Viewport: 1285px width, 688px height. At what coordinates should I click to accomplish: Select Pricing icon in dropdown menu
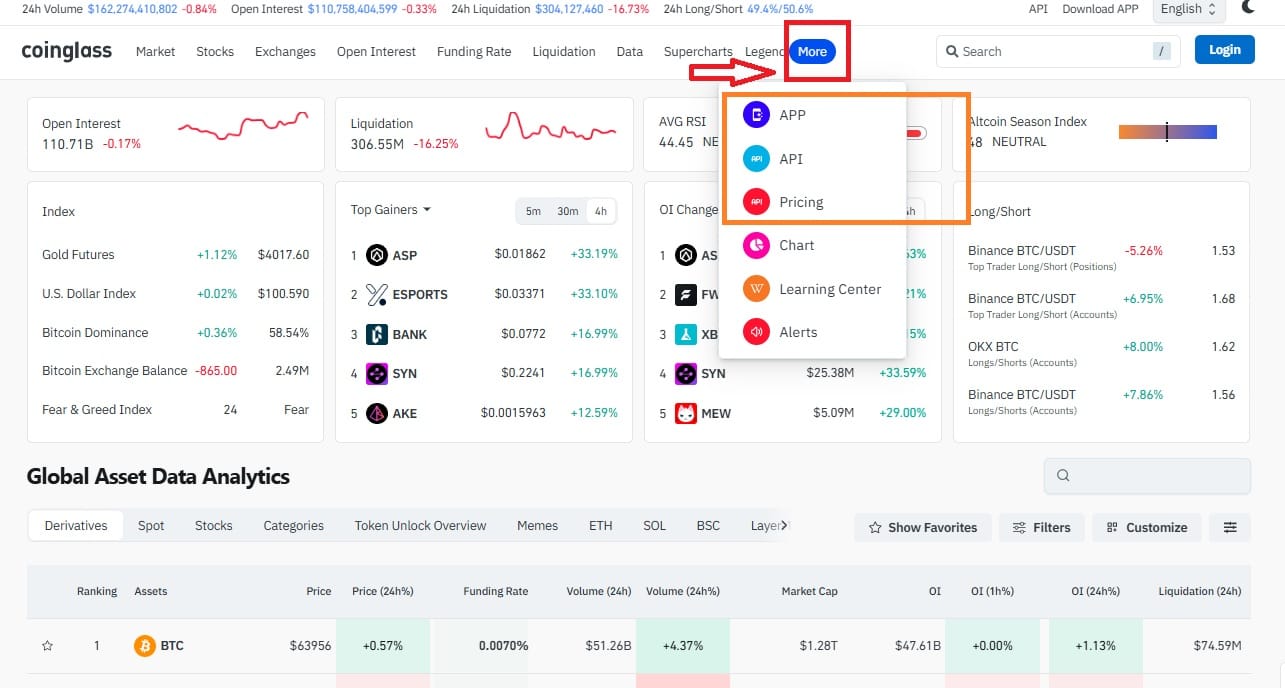tap(757, 202)
